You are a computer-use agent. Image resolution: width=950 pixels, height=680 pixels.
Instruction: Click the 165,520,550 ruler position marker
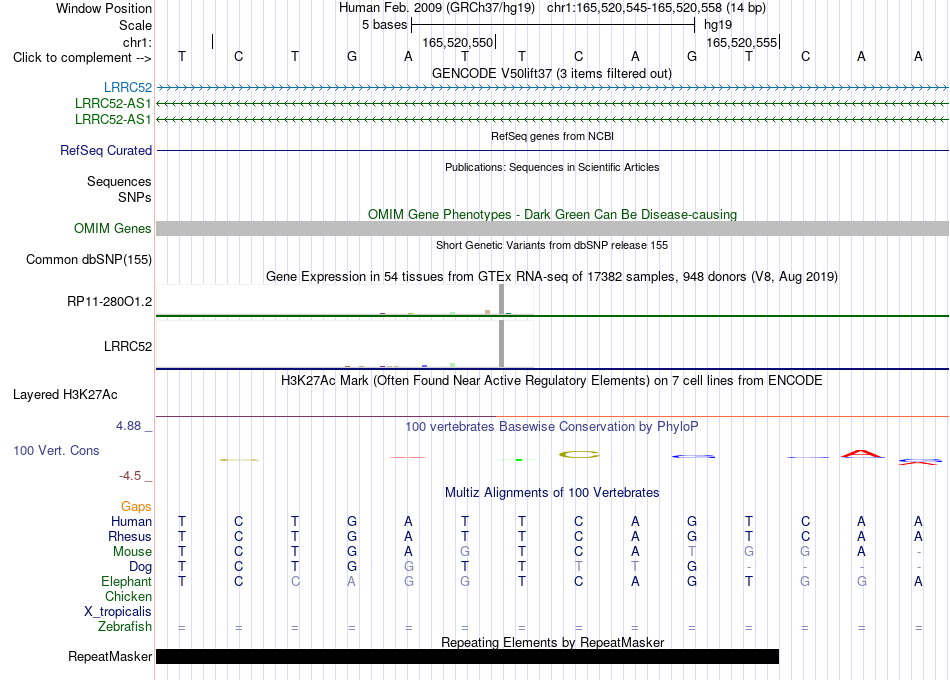pos(458,42)
